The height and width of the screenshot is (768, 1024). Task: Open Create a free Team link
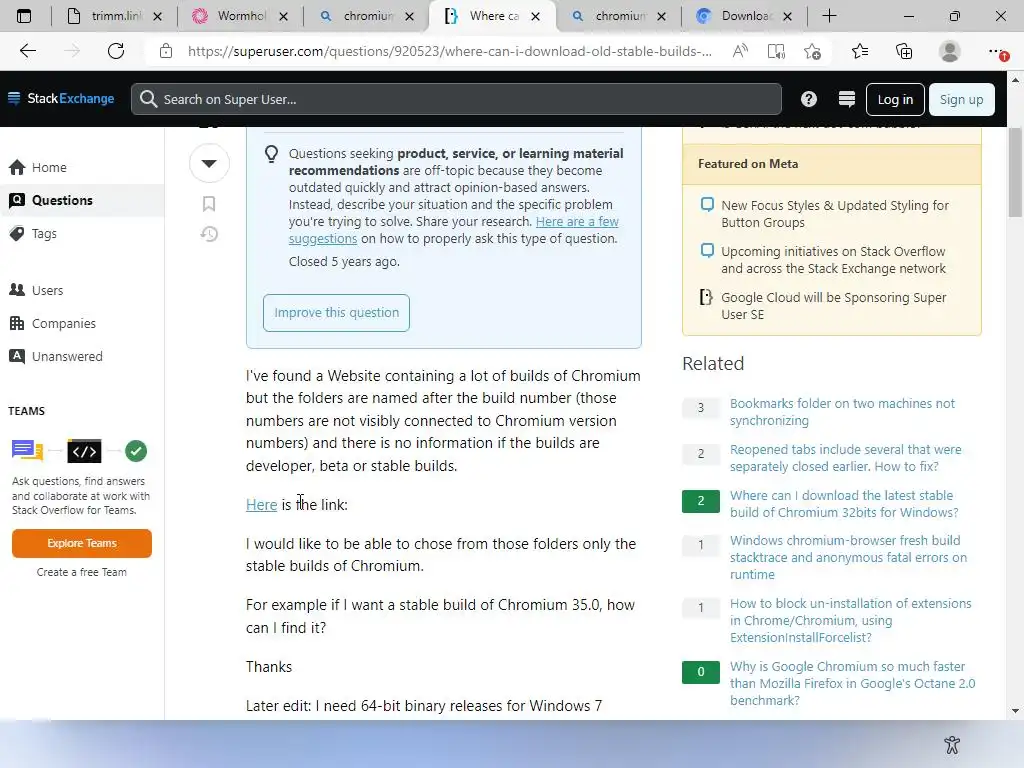[x=82, y=572]
